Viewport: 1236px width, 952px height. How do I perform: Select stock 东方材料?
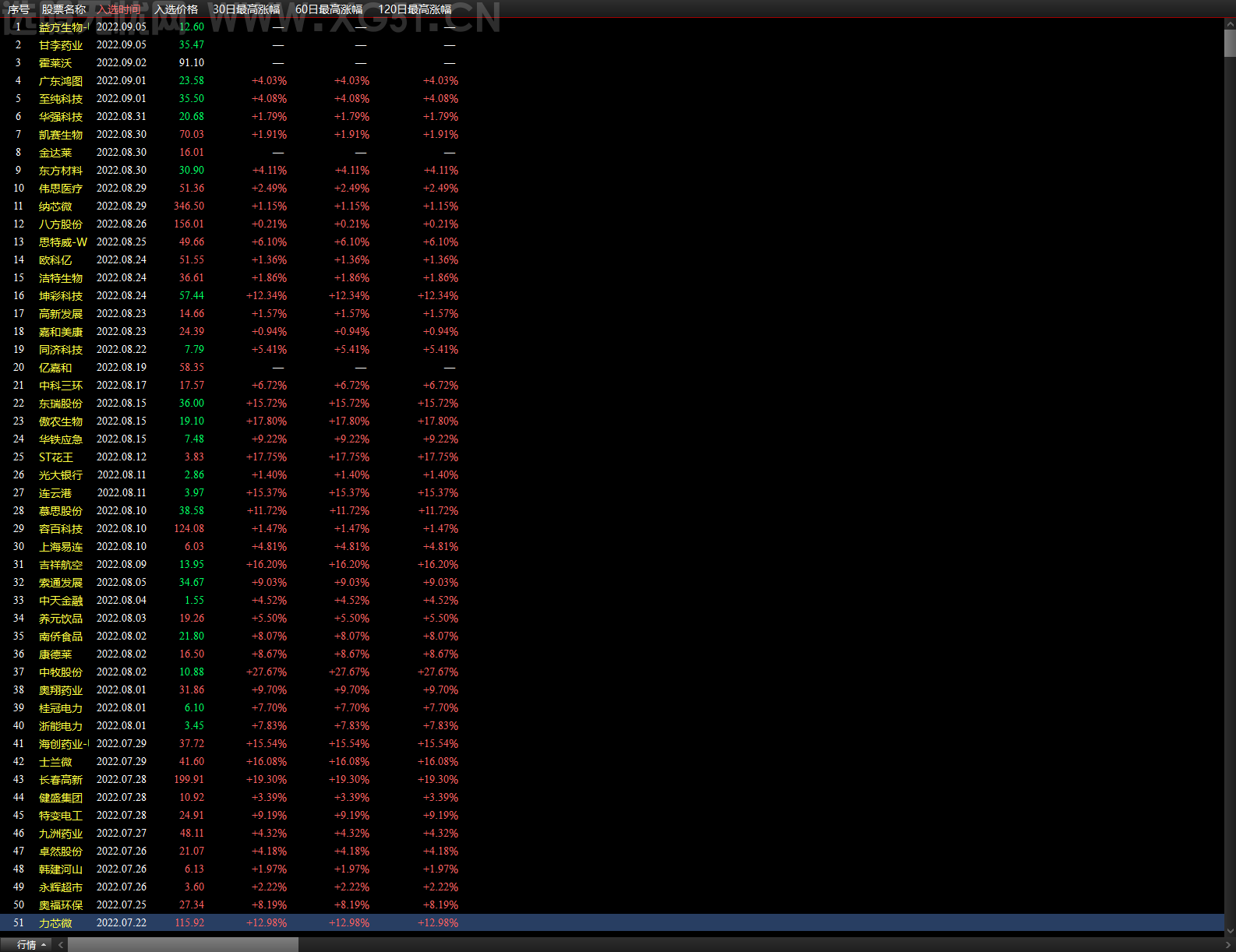61,171
